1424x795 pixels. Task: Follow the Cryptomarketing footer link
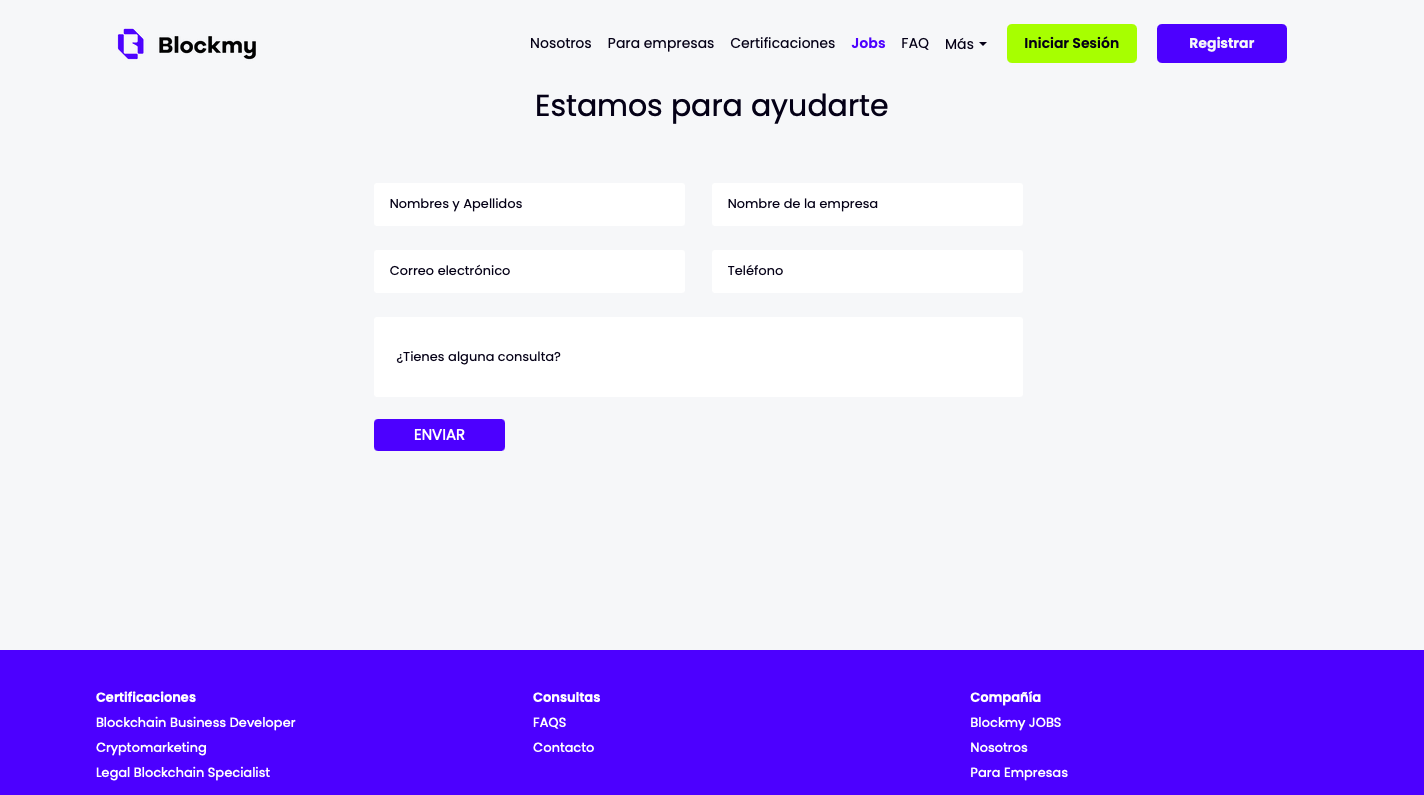151,747
